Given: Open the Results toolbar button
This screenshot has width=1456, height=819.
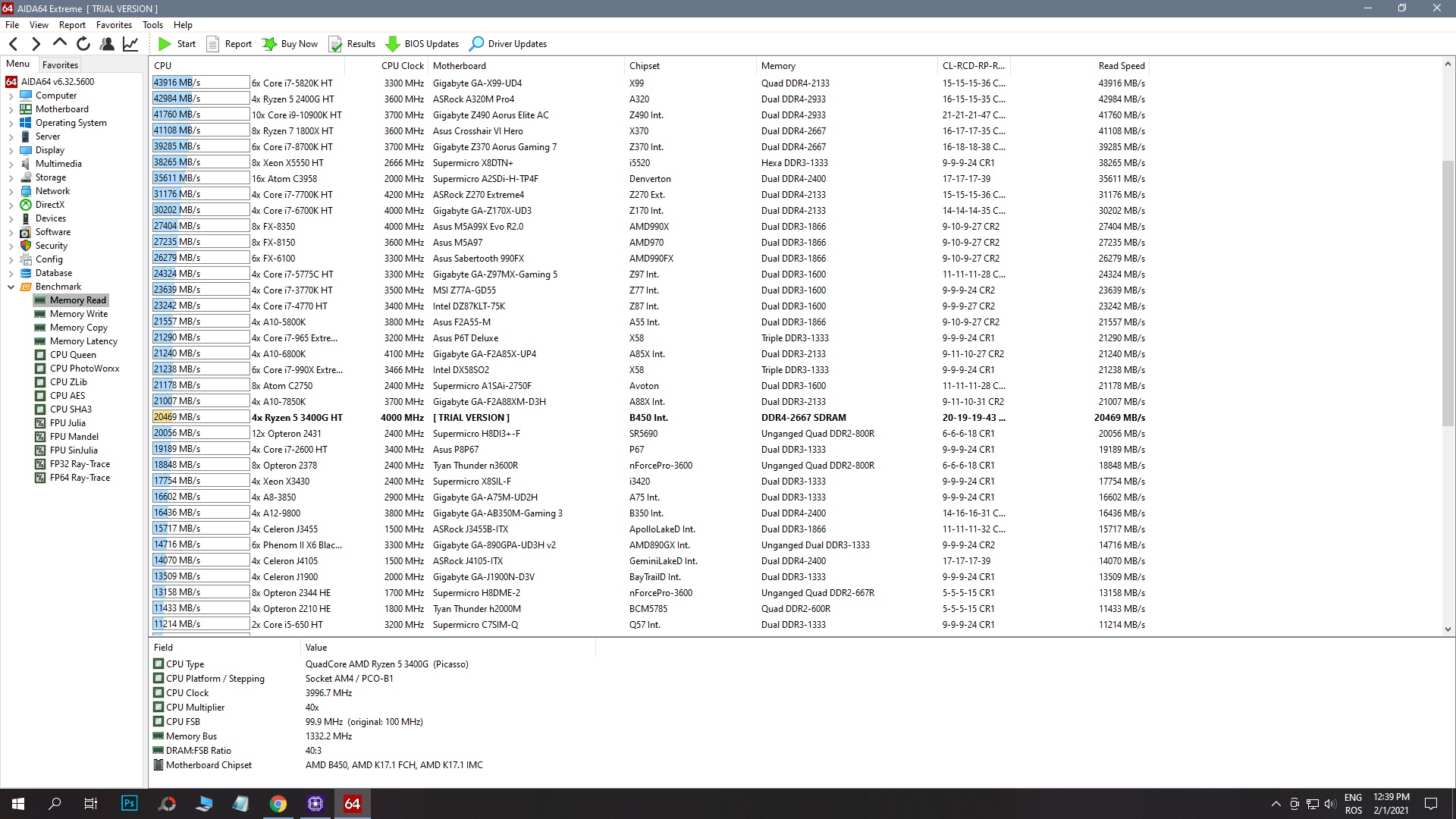Looking at the screenshot, I should 352,44.
